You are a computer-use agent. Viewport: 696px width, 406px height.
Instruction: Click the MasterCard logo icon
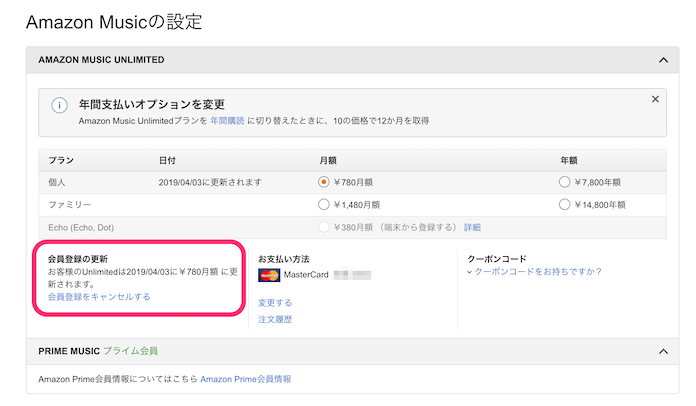point(269,275)
